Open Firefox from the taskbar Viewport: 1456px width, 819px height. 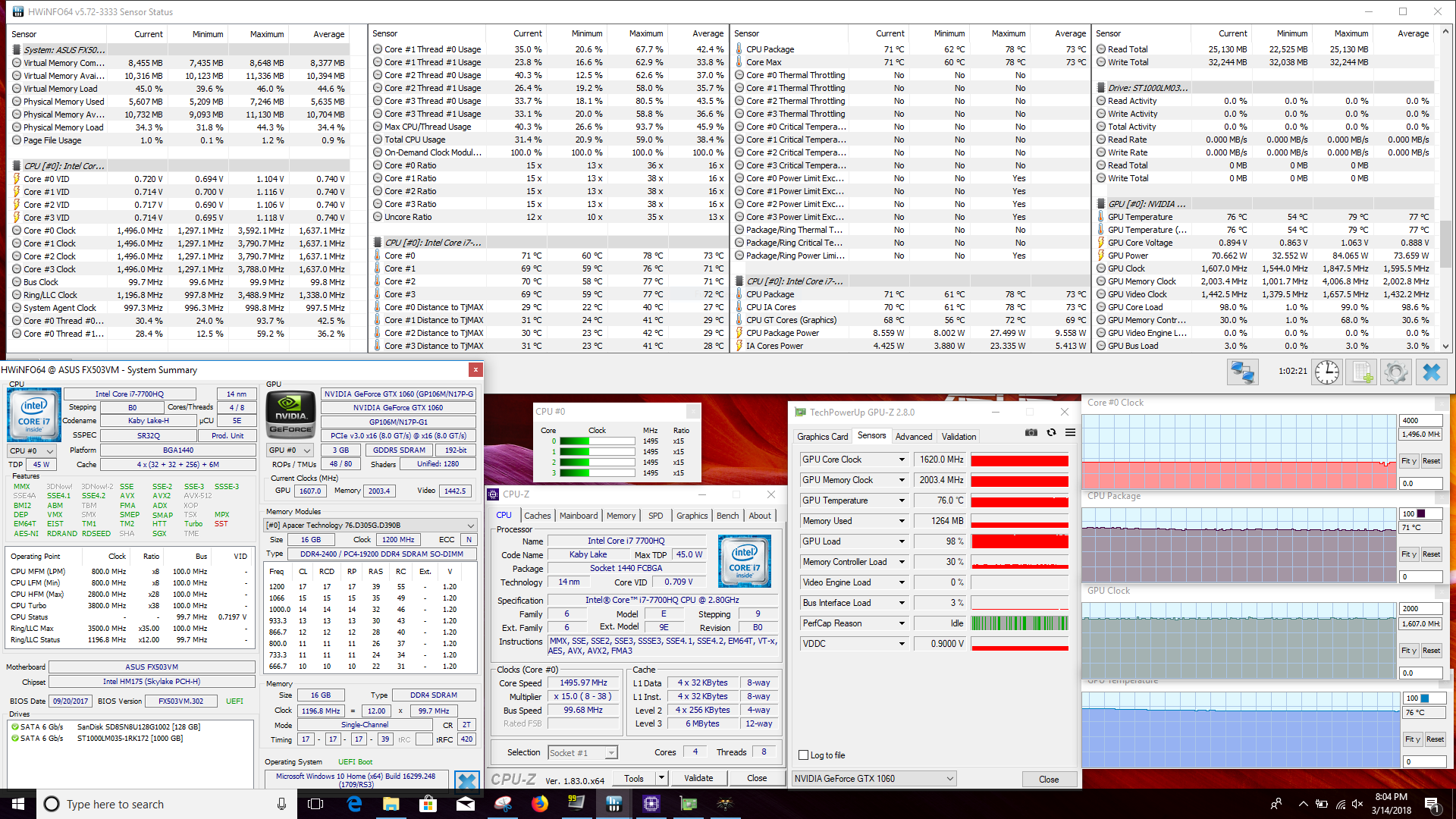pyautogui.click(x=540, y=804)
